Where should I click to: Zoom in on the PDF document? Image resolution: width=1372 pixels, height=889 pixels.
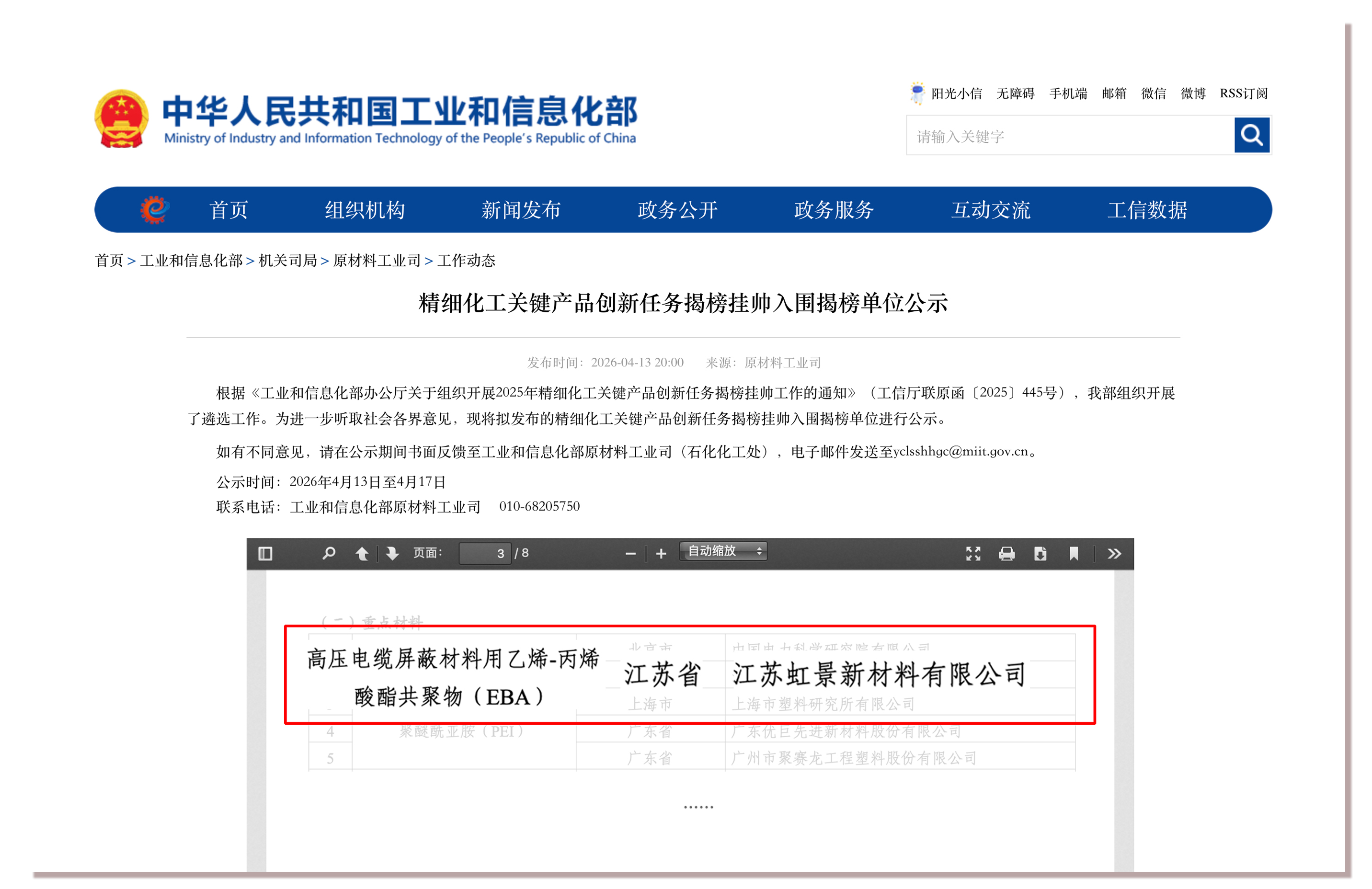pos(661,553)
